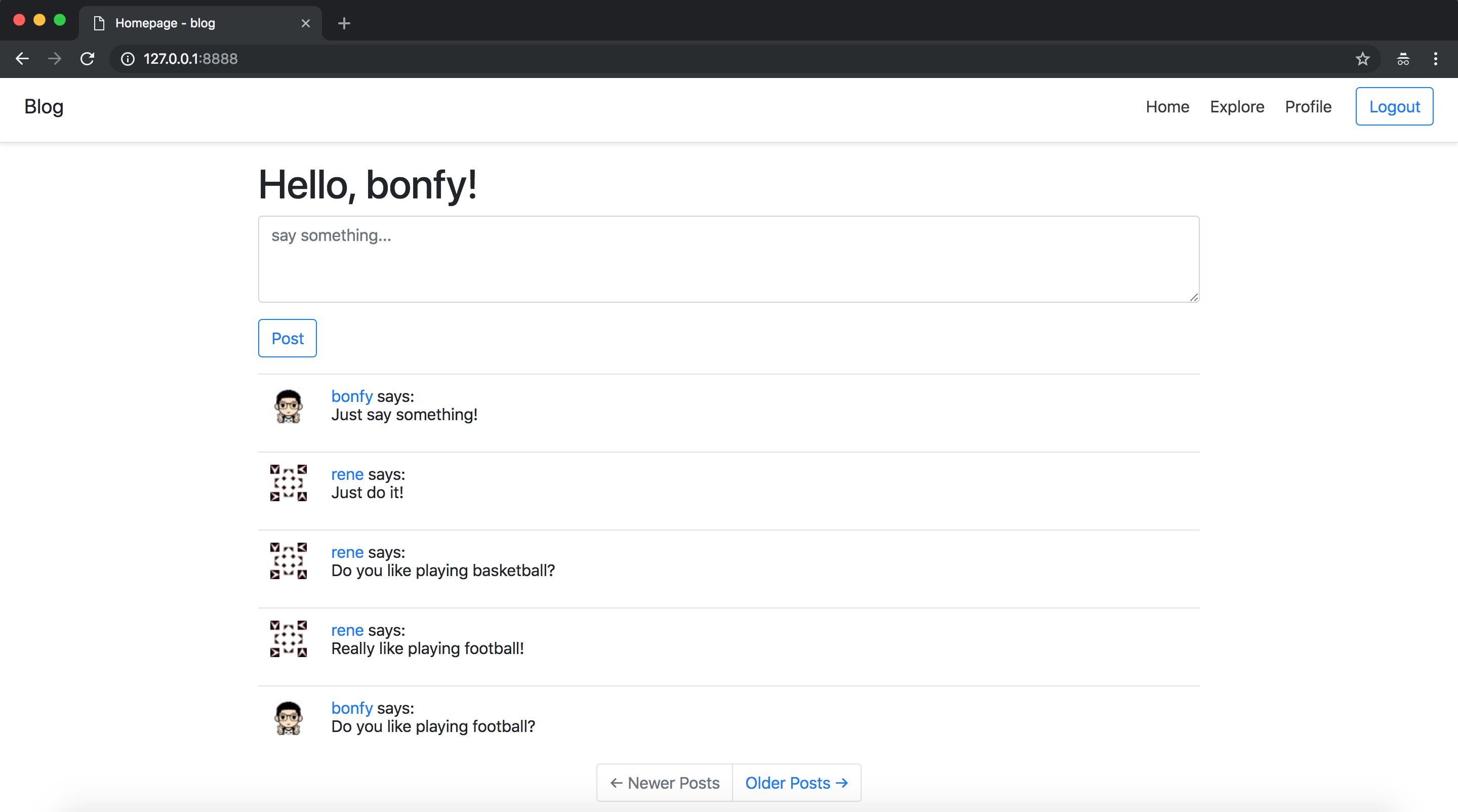Open a new browser tab
The image size is (1458, 812).
344,23
